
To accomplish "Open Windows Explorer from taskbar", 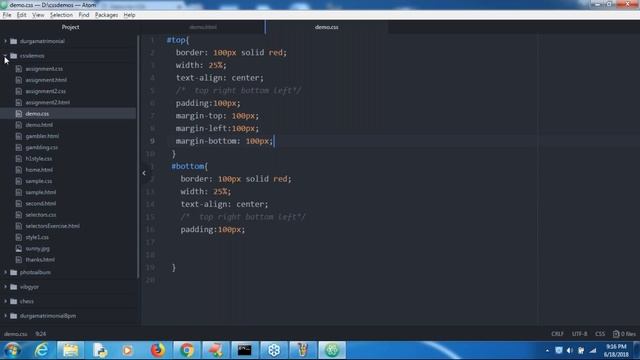I will point(71,350).
